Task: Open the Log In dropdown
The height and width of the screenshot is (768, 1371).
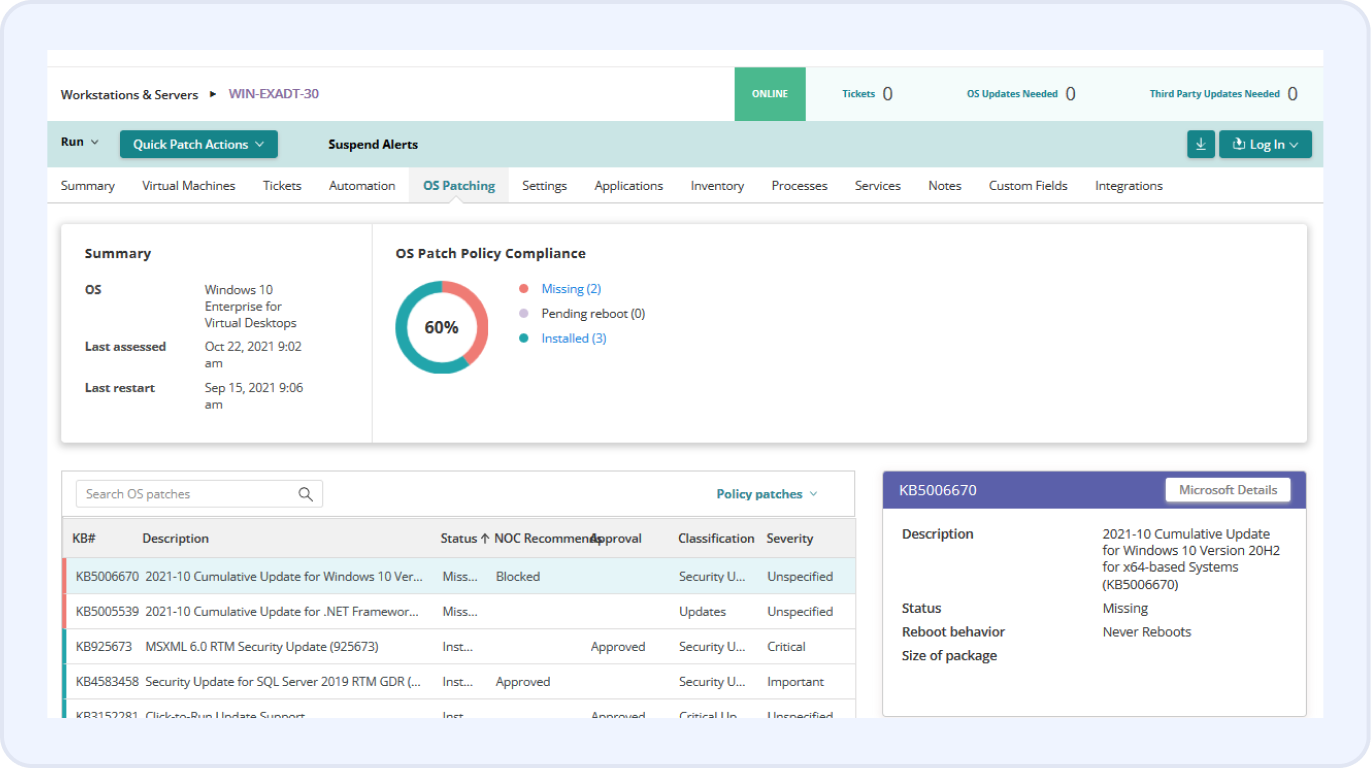Action: click(x=1265, y=144)
